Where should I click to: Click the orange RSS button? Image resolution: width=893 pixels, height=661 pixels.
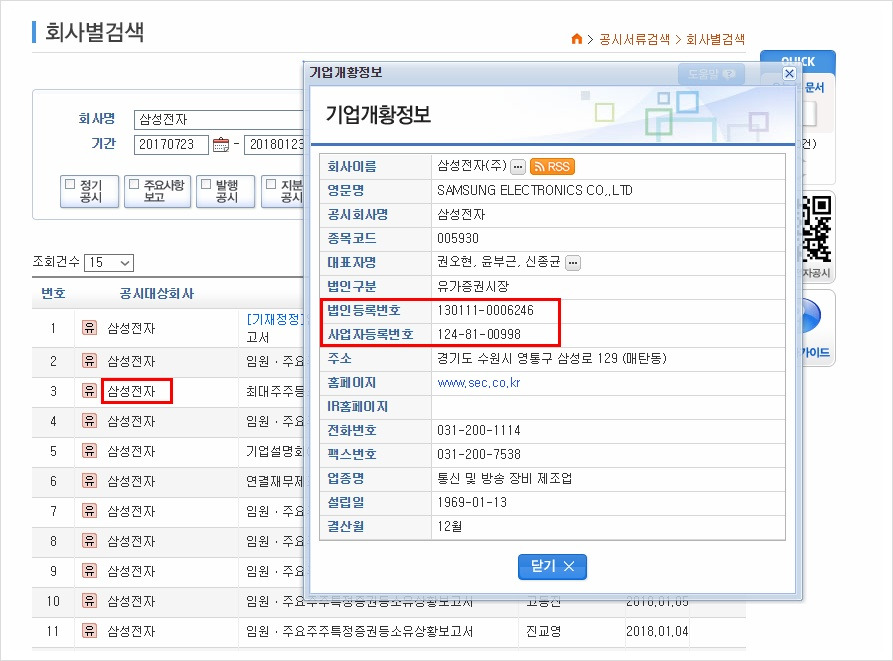pos(552,166)
